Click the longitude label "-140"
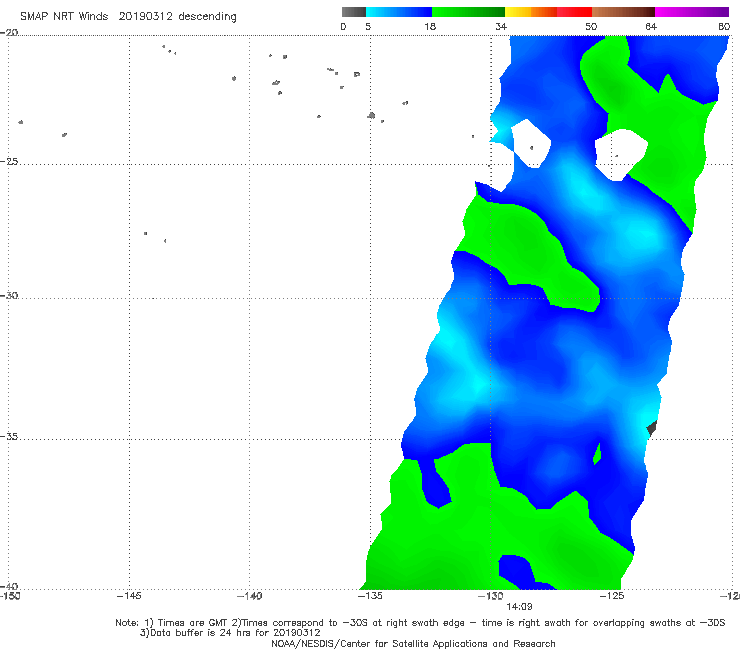This screenshot has width=740, height=650. click(249, 596)
